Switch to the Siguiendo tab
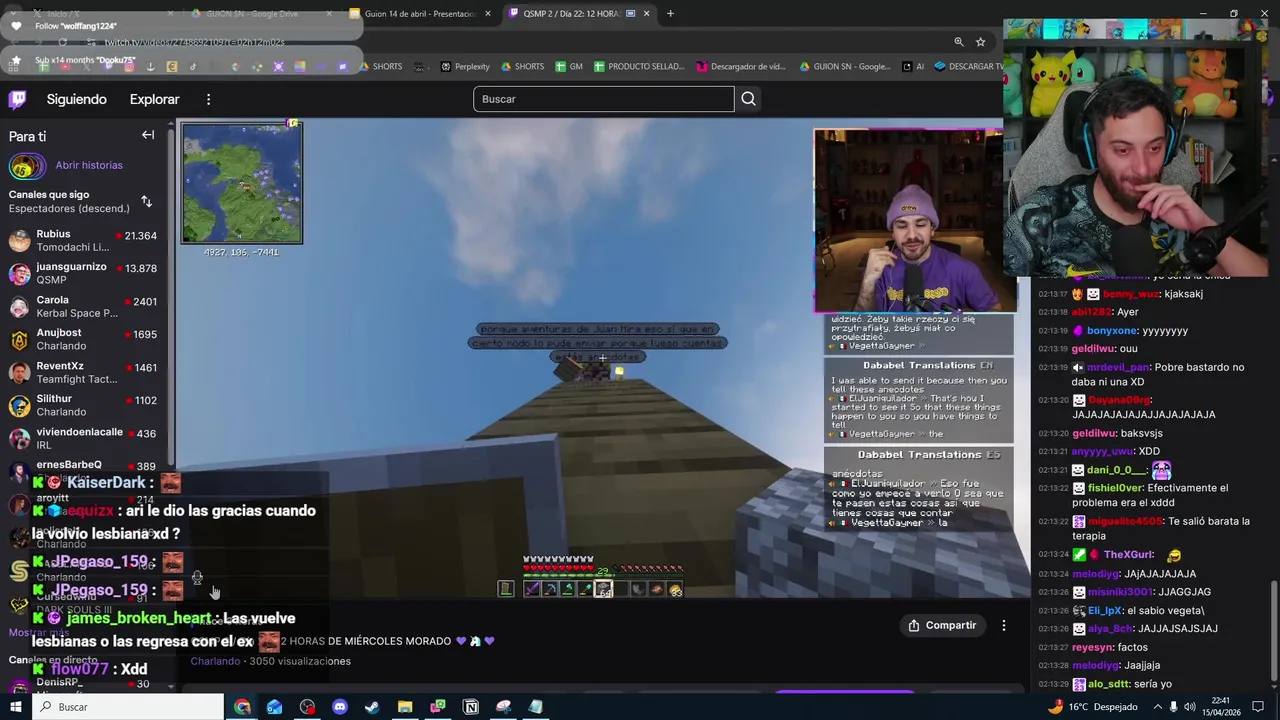Image resolution: width=1280 pixels, height=720 pixels. (76, 99)
